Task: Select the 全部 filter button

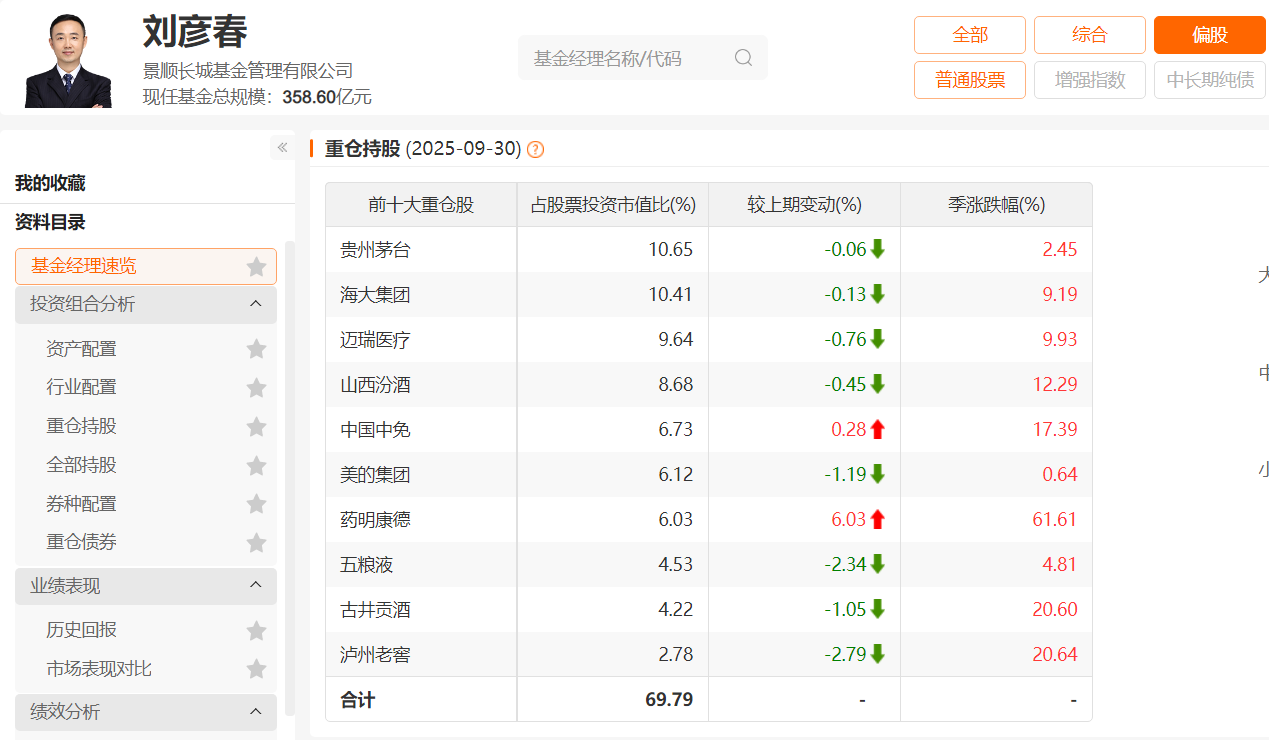Action: (970, 35)
